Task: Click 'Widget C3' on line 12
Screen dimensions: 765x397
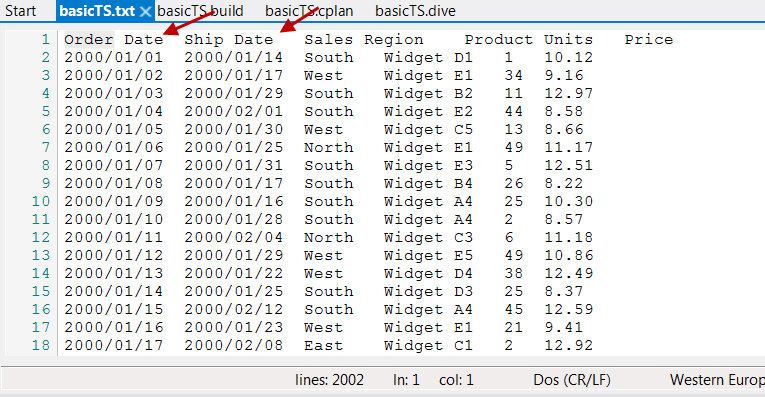Action: pos(428,238)
